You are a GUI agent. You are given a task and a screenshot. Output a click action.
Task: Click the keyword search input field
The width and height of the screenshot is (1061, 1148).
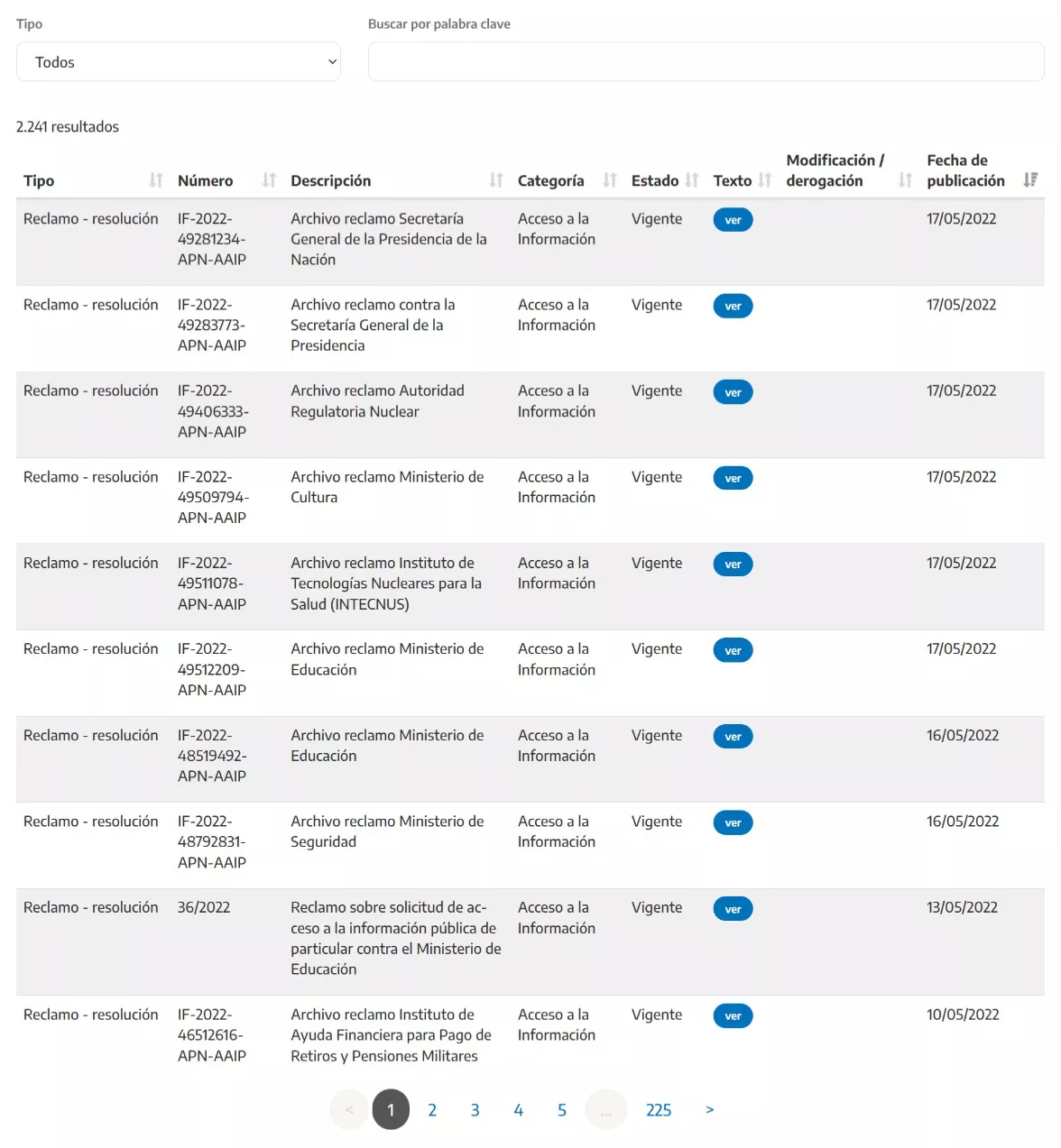(x=706, y=62)
